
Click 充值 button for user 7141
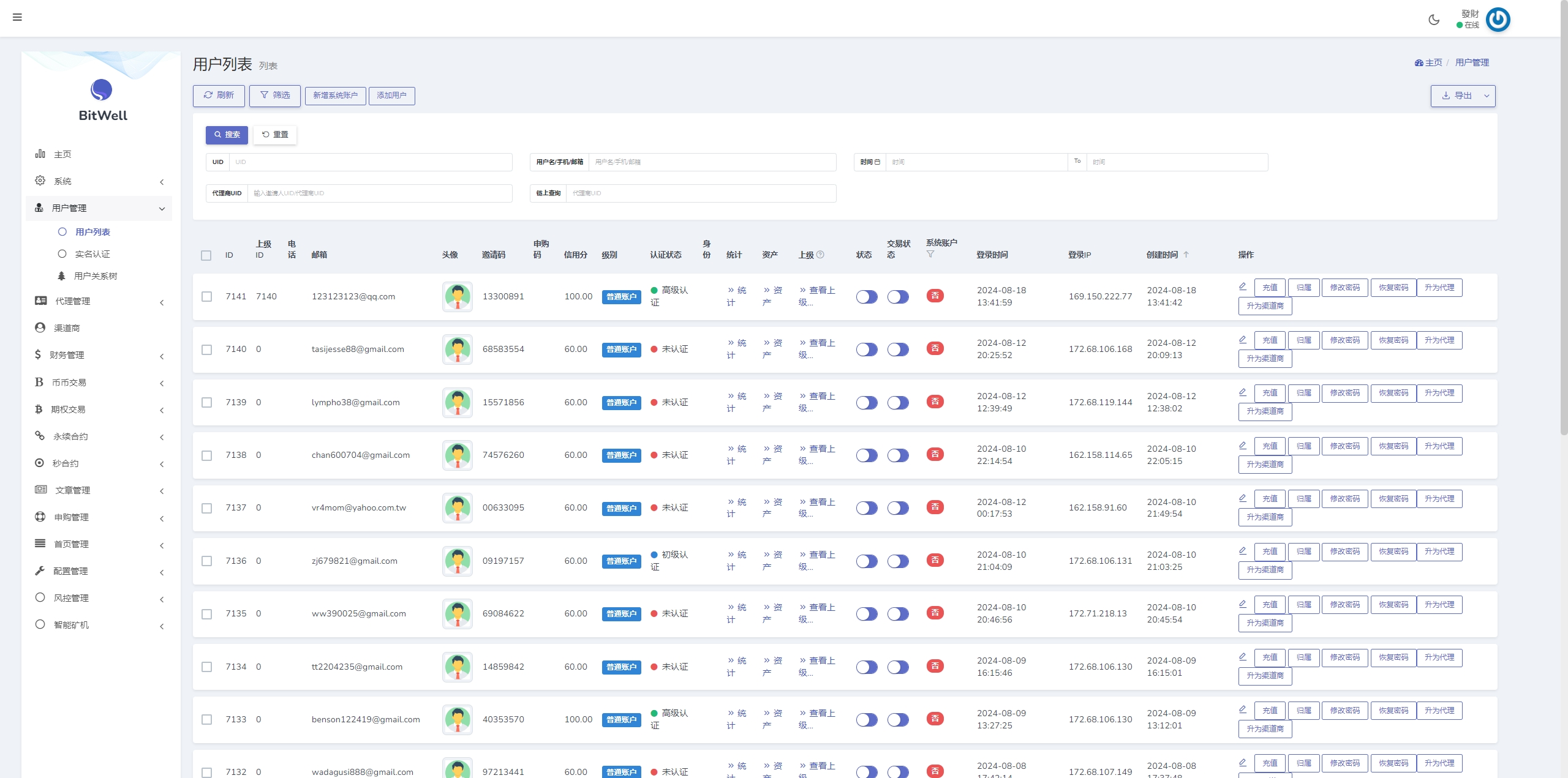pos(1271,287)
